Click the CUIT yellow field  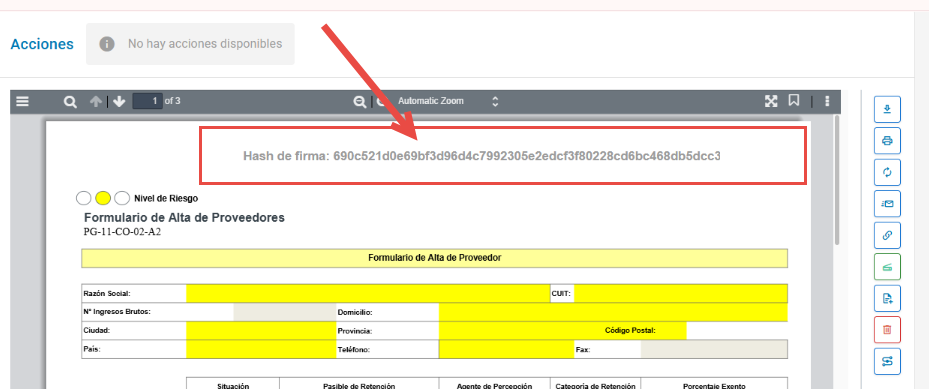[x=681, y=294]
